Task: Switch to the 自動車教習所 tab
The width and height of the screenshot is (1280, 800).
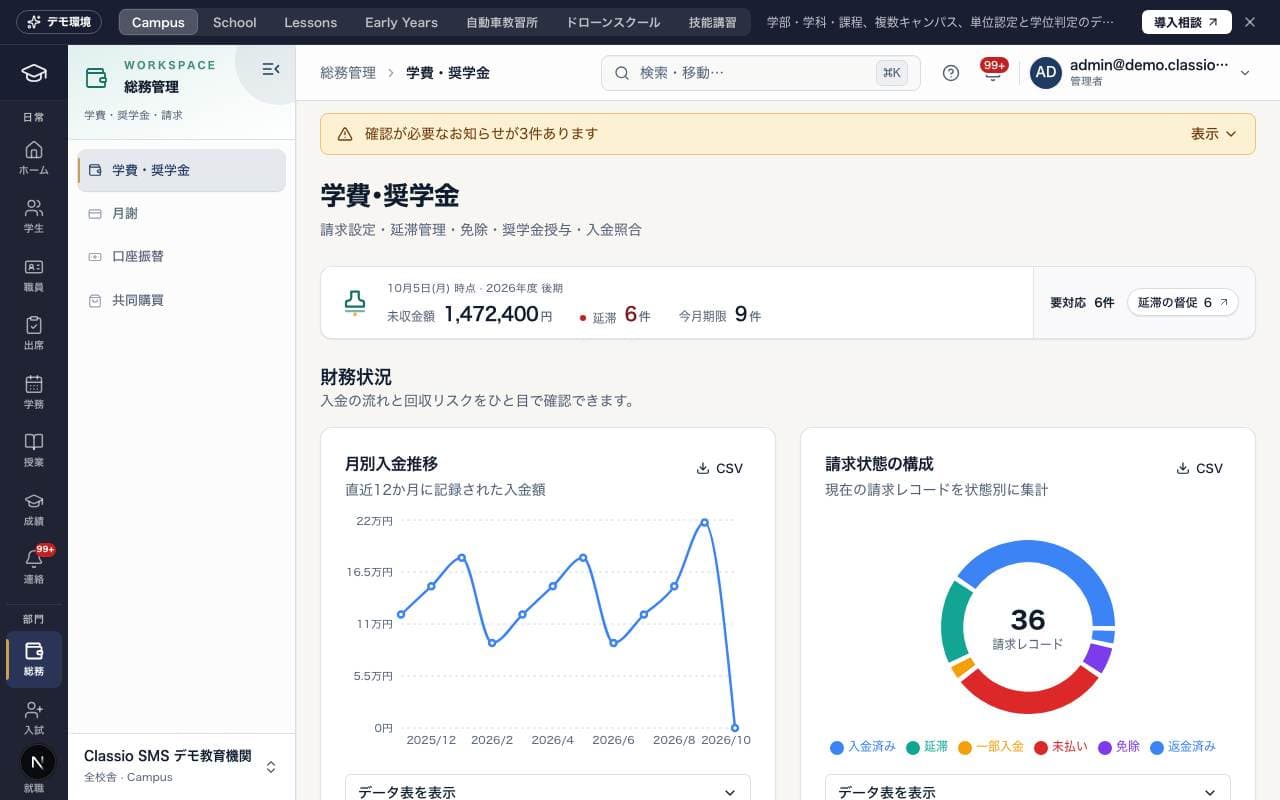Action: point(502,22)
